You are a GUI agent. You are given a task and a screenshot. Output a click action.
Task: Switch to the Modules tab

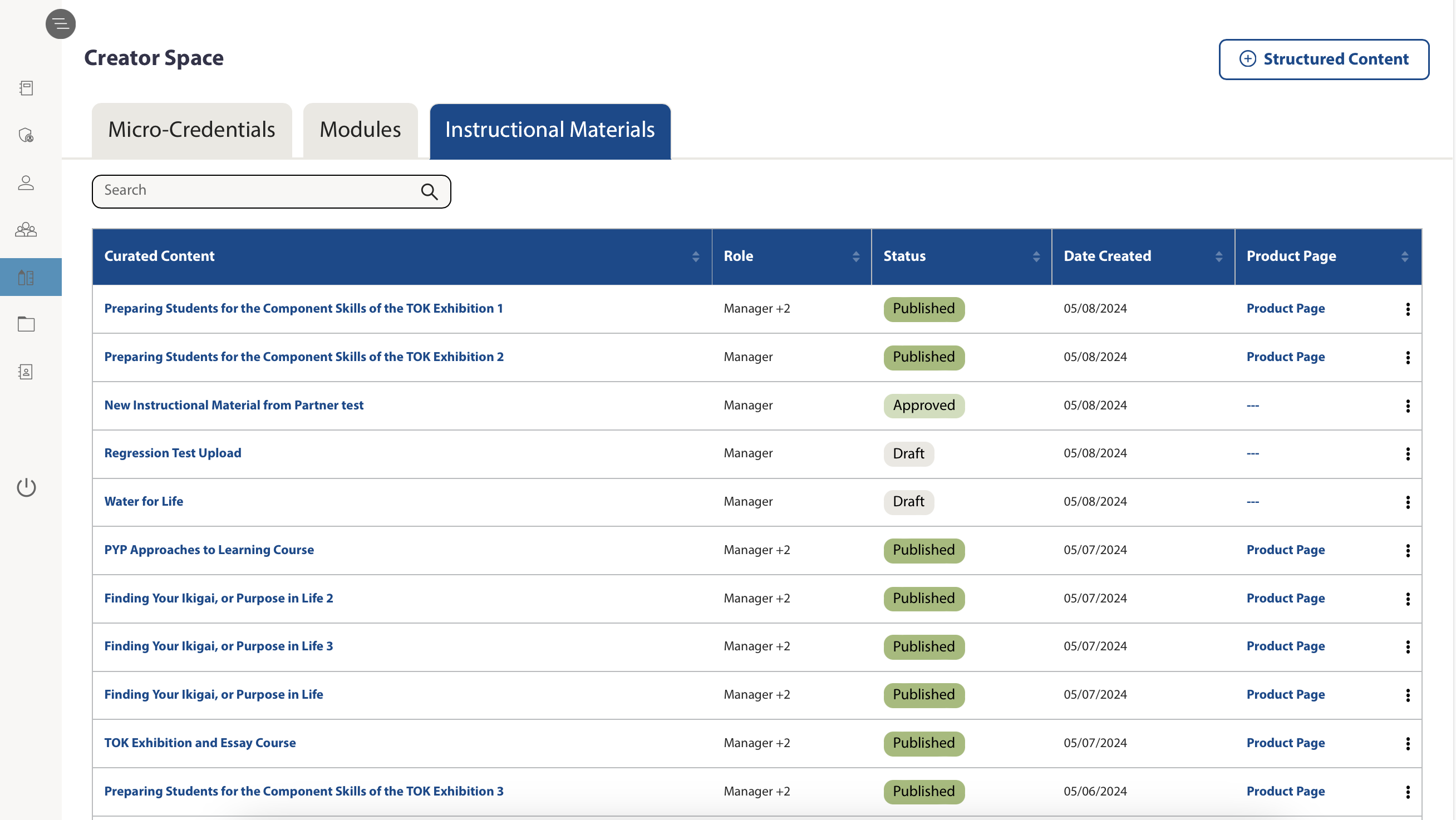click(x=360, y=130)
